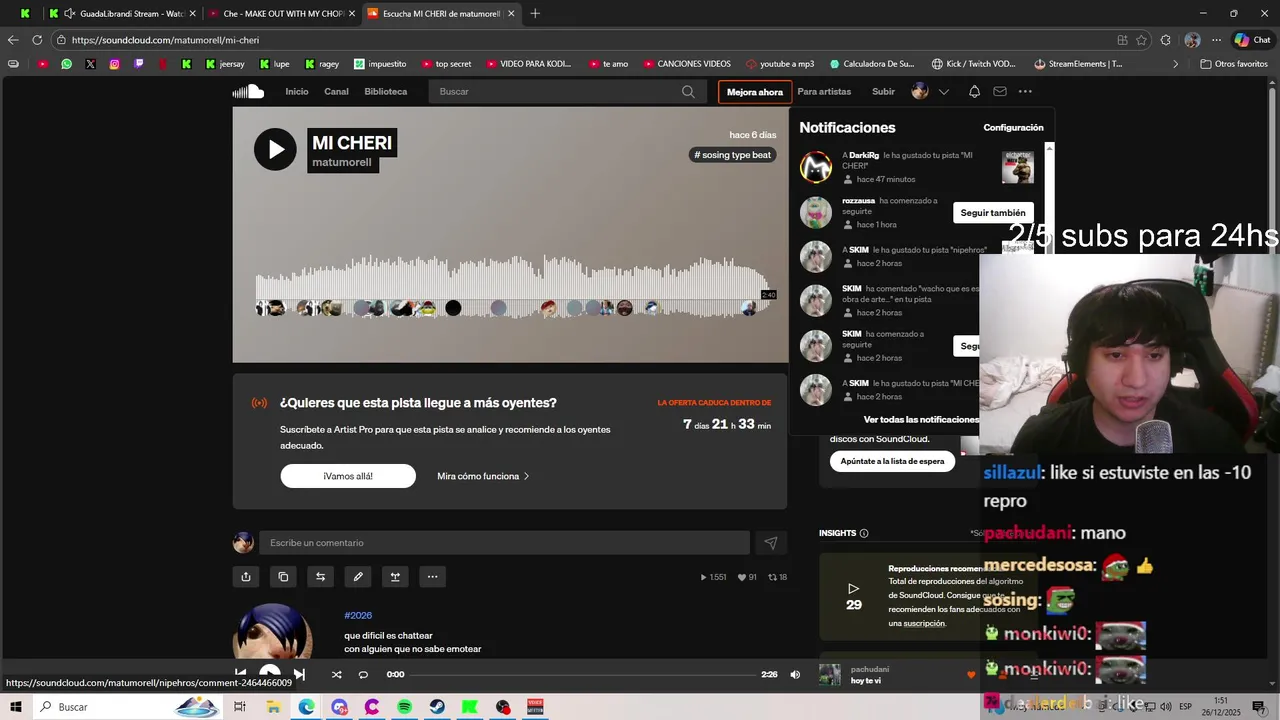The image size is (1280, 720).
Task: Seek on the bottom player progress bar
Action: [x=583, y=675]
